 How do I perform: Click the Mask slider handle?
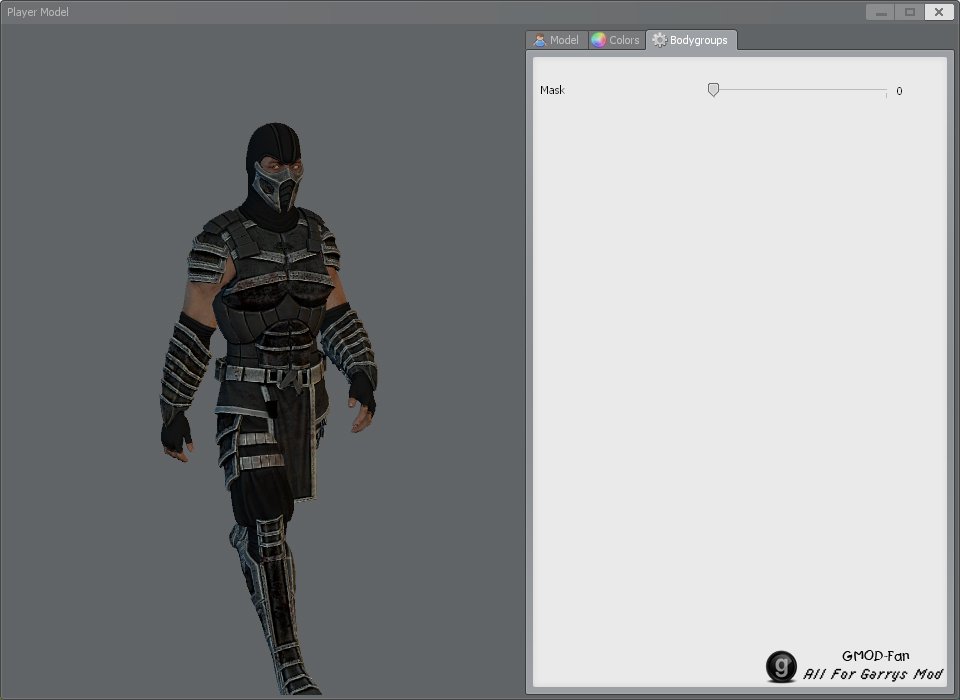click(713, 90)
